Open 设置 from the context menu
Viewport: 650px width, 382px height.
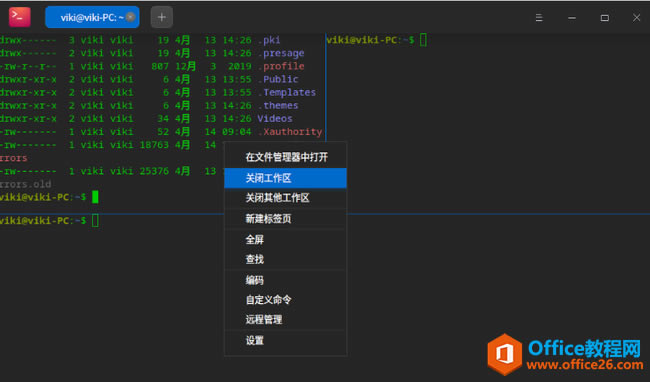click(286, 341)
